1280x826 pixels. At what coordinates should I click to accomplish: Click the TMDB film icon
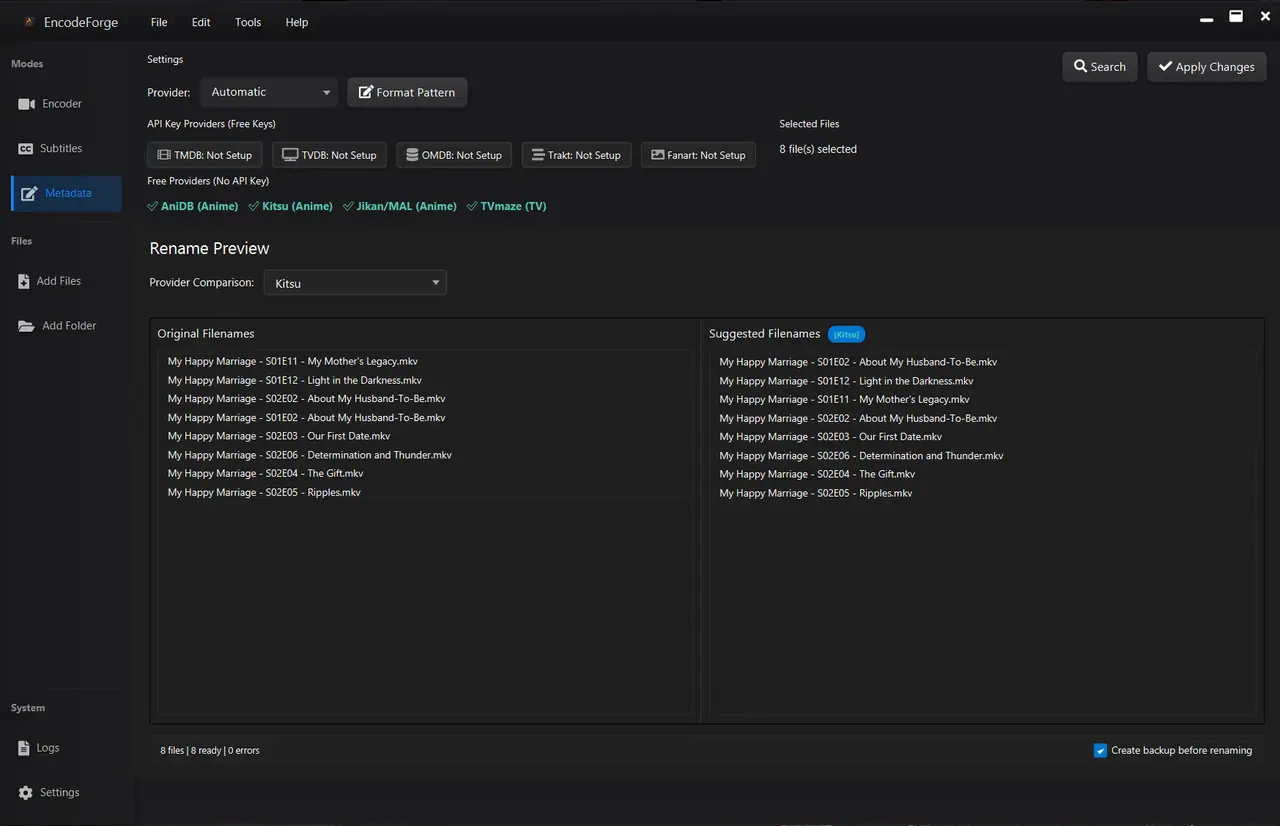click(x=164, y=155)
